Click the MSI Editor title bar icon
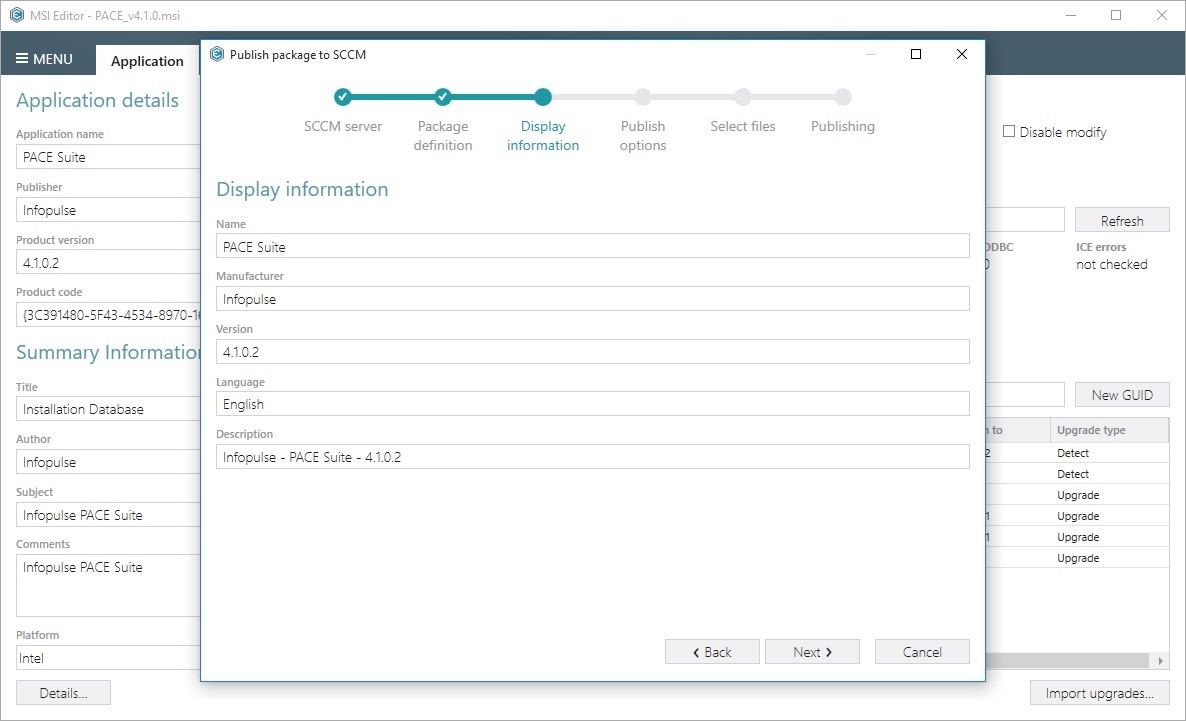Screen dimensions: 1186x721 point(17,15)
